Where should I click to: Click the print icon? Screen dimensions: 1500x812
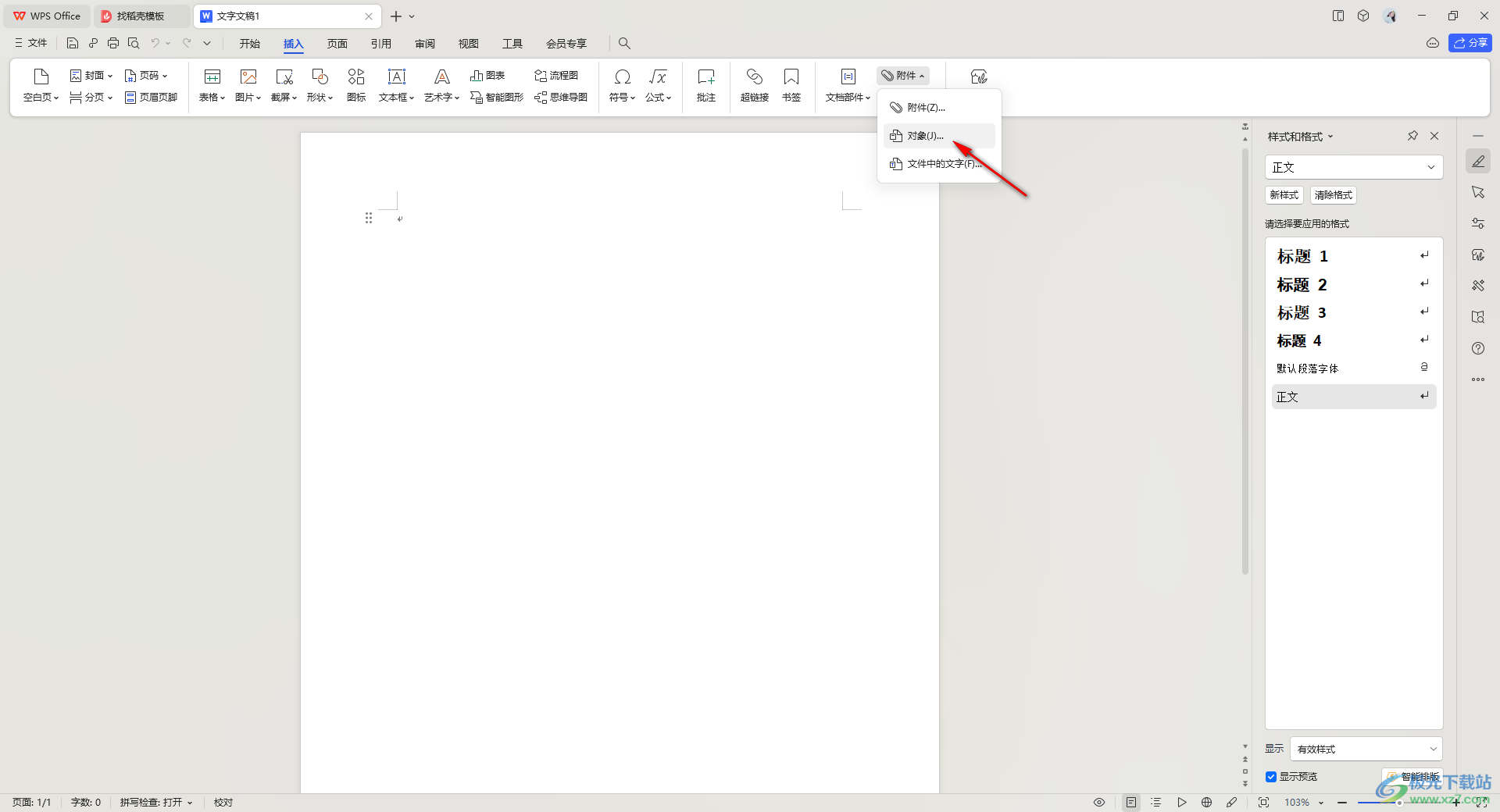(113, 43)
